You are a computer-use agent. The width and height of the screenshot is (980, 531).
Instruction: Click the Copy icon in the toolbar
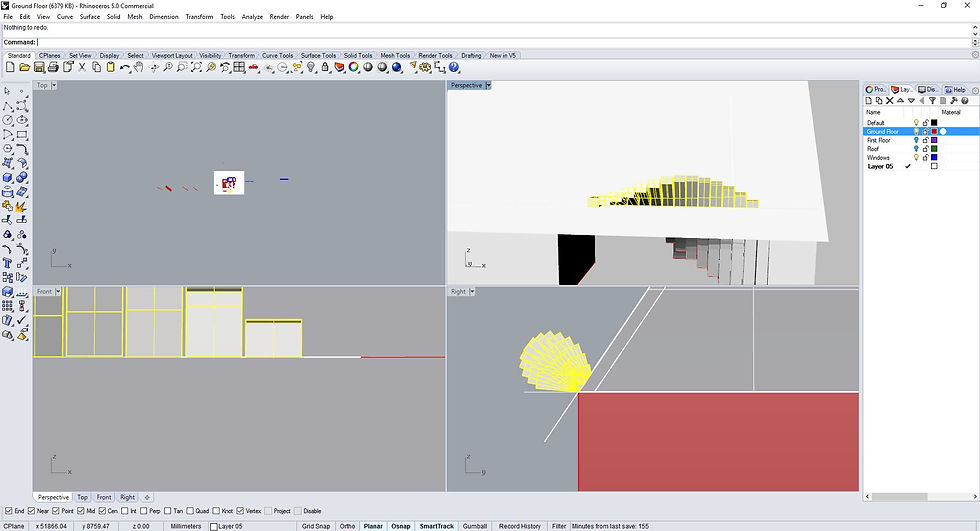tap(96, 67)
